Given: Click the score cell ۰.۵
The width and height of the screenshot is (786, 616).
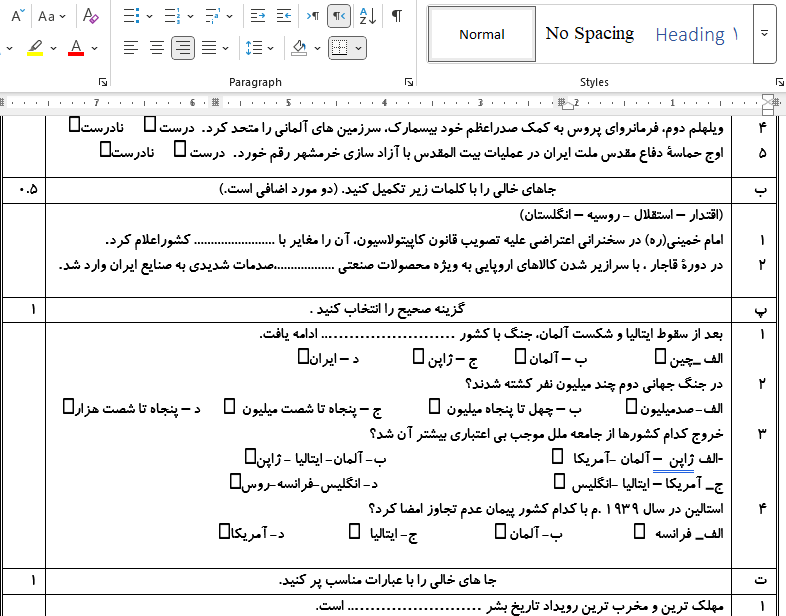Looking at the screenshot, I should (x=29, y=189).
